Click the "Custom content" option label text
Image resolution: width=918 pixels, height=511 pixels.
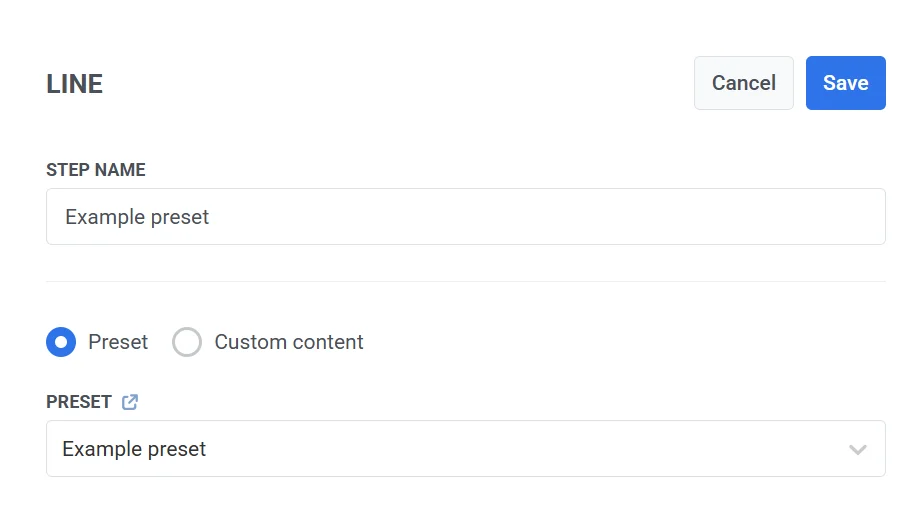point(288,342)
